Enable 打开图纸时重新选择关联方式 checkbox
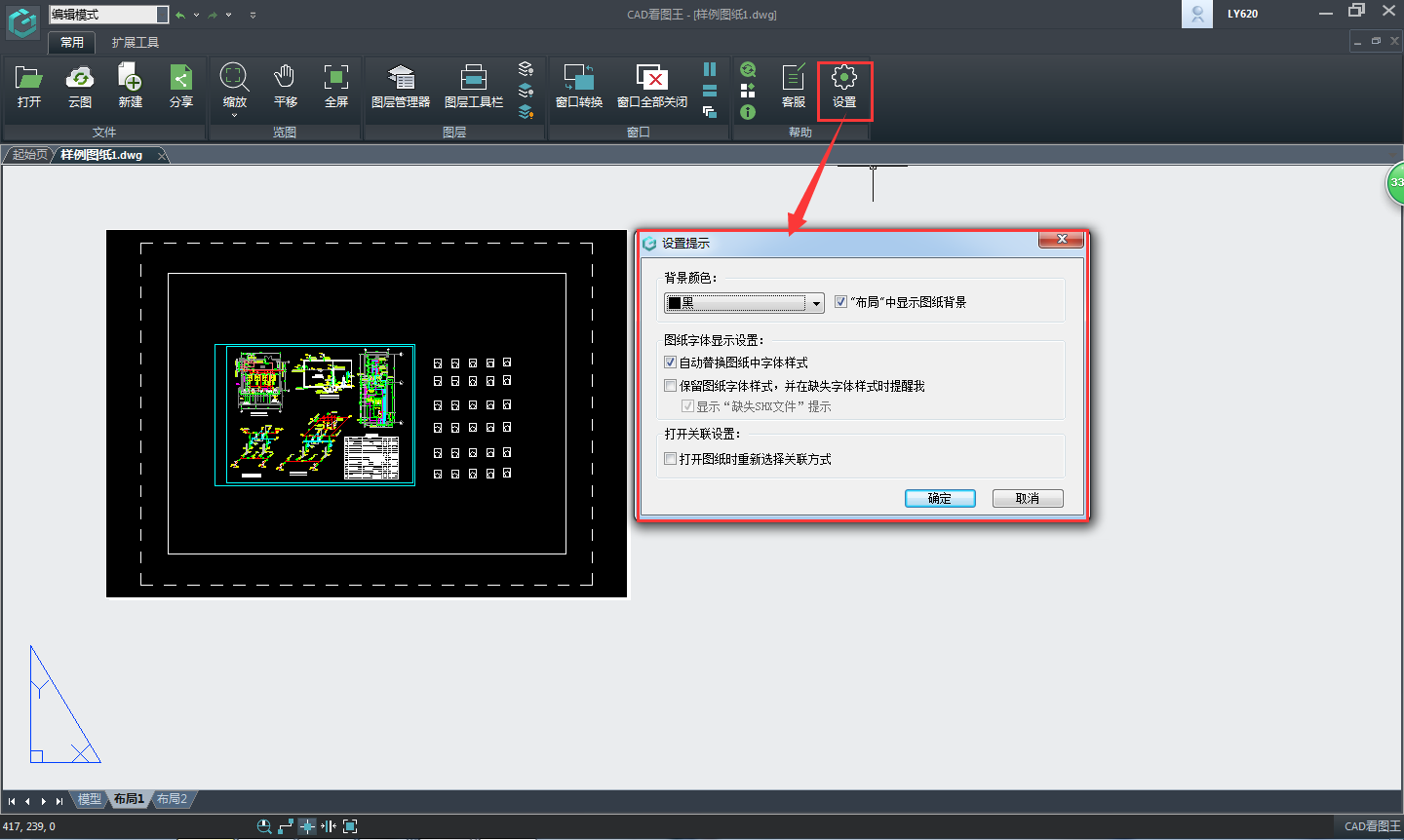The width and height of the screenshot is (1404, 840). pos(671,459)
